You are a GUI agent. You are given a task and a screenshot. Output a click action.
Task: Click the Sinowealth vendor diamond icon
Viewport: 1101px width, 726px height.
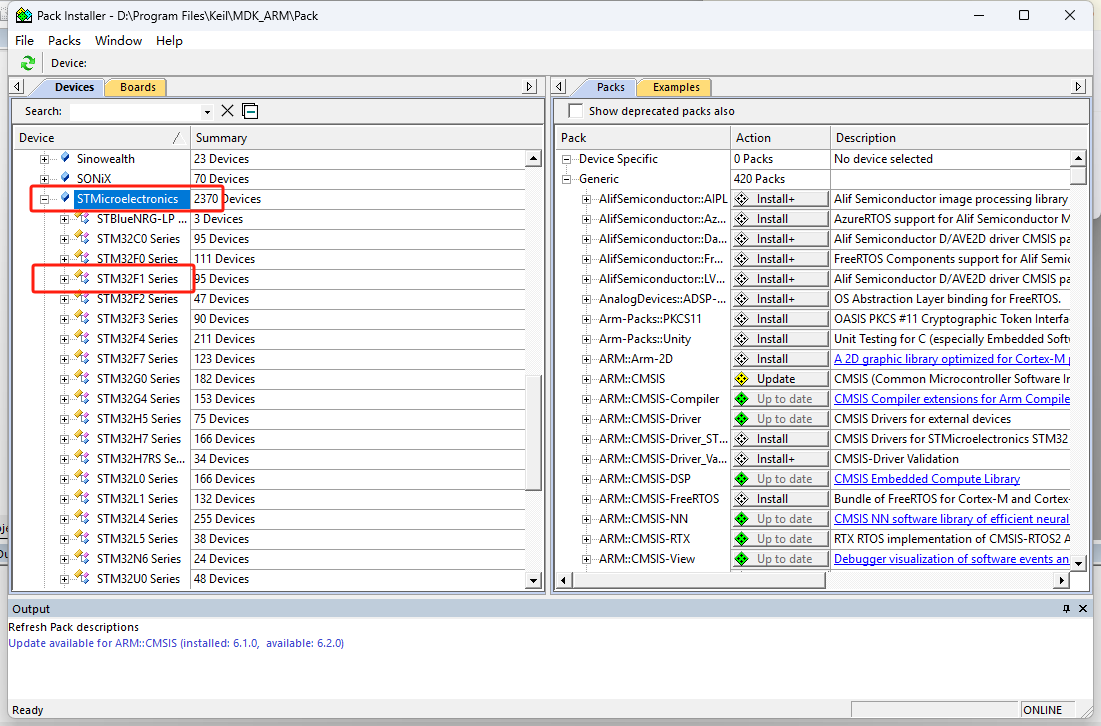click(65, 158)
